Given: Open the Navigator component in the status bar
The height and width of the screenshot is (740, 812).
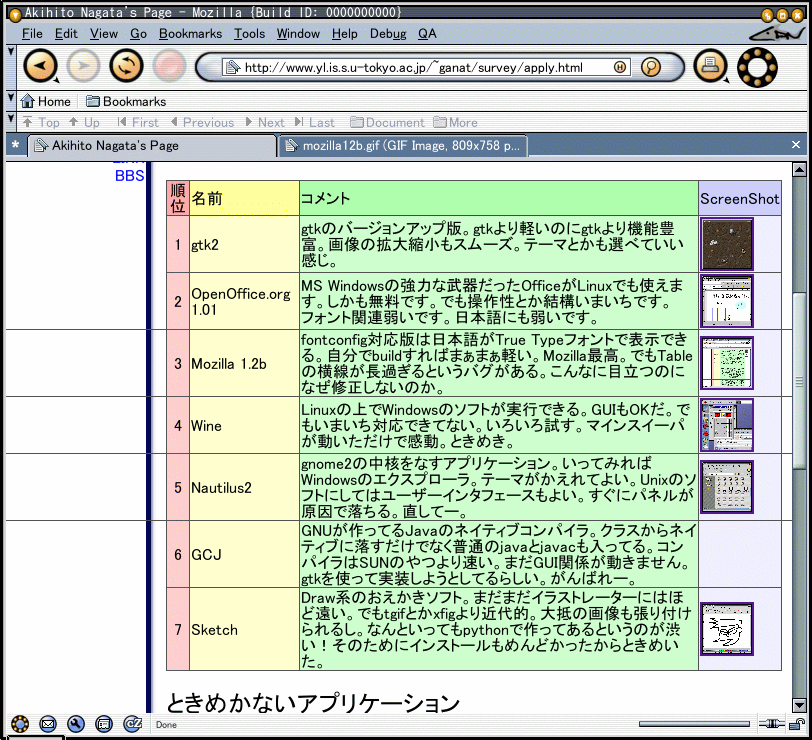Looking at the screenshot, I should tap(20, 723).
